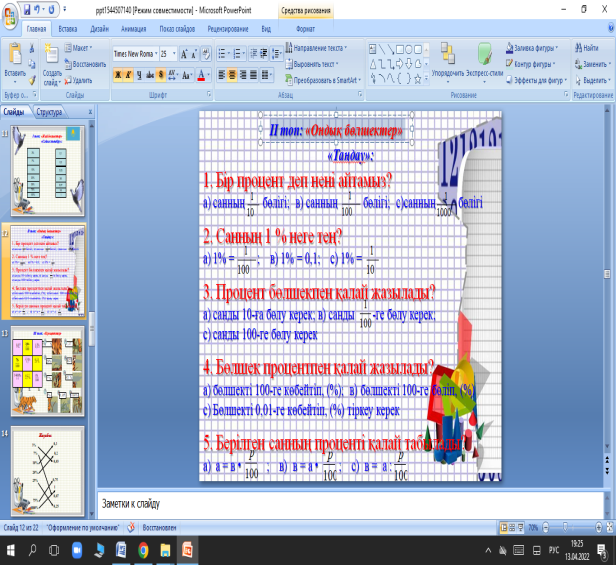
Task: Click the Заменить button
Action: 593,64
